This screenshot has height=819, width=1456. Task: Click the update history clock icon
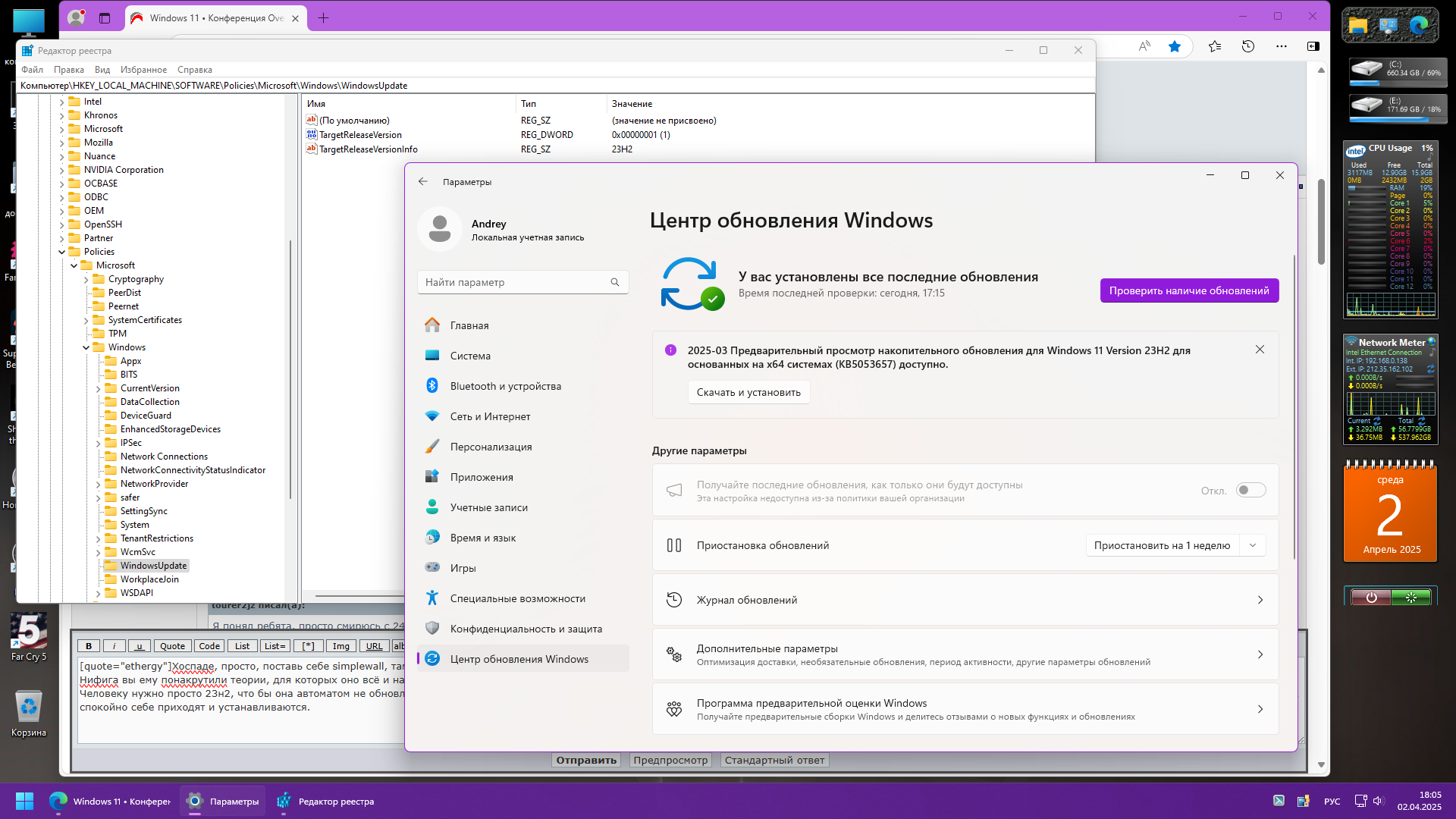pyautogui.click(x=673, y=600)
